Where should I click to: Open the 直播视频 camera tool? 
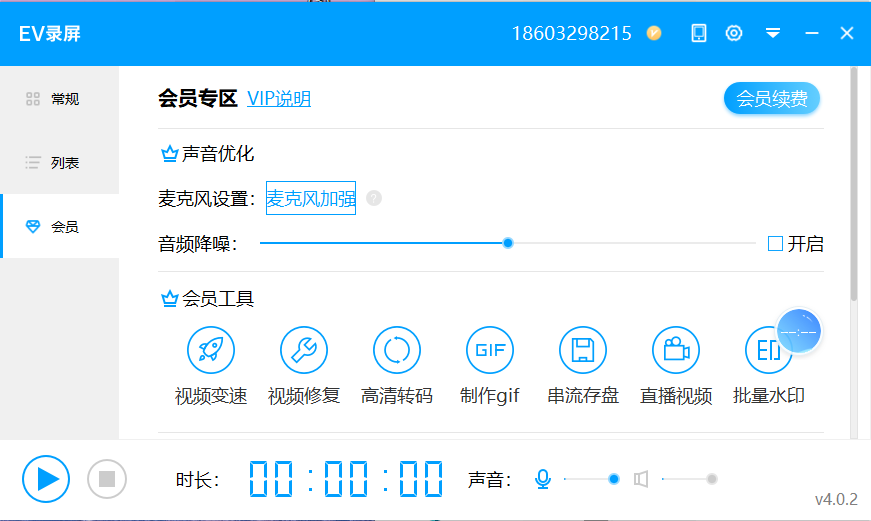675,350
